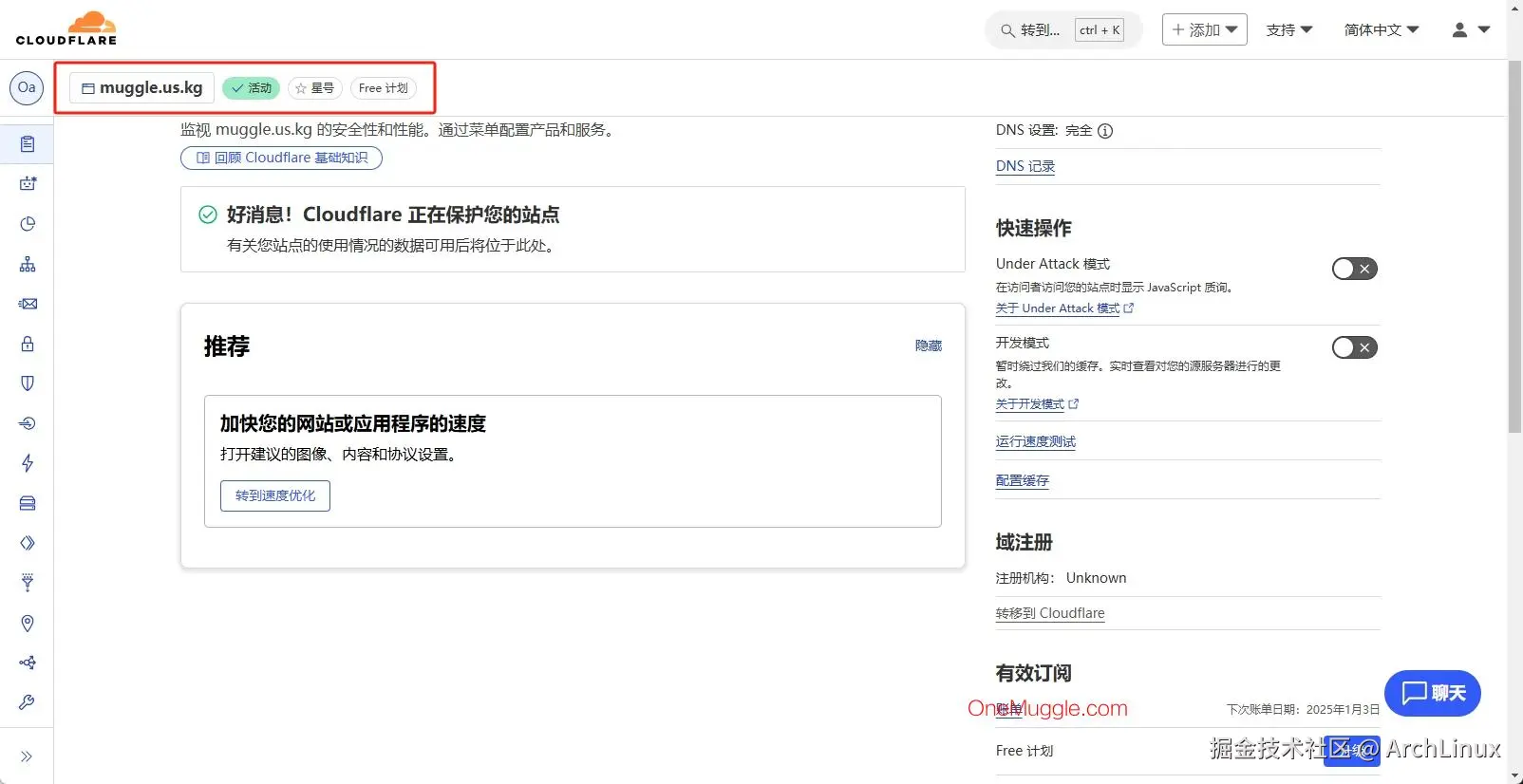The image size is (1523, 784).
Task: Open 关于开发模式 link
Action: pyautogui.click(x=1037, y=404)
